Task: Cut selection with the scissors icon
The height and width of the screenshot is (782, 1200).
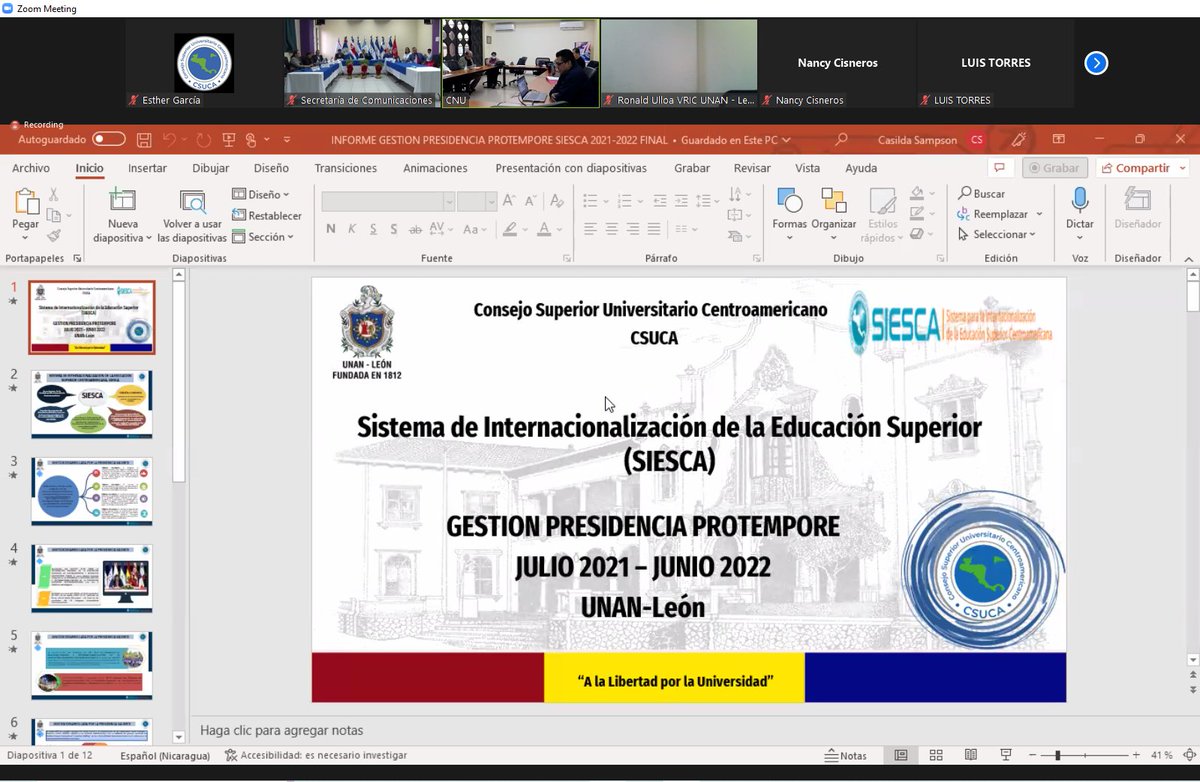Action: [54, 194]
